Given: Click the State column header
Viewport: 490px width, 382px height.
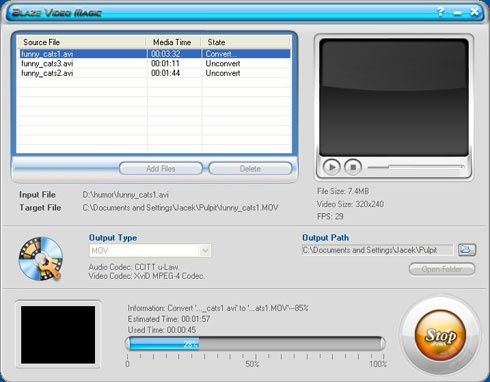Looking at the screenshot, I should click(x=246, y=42).
